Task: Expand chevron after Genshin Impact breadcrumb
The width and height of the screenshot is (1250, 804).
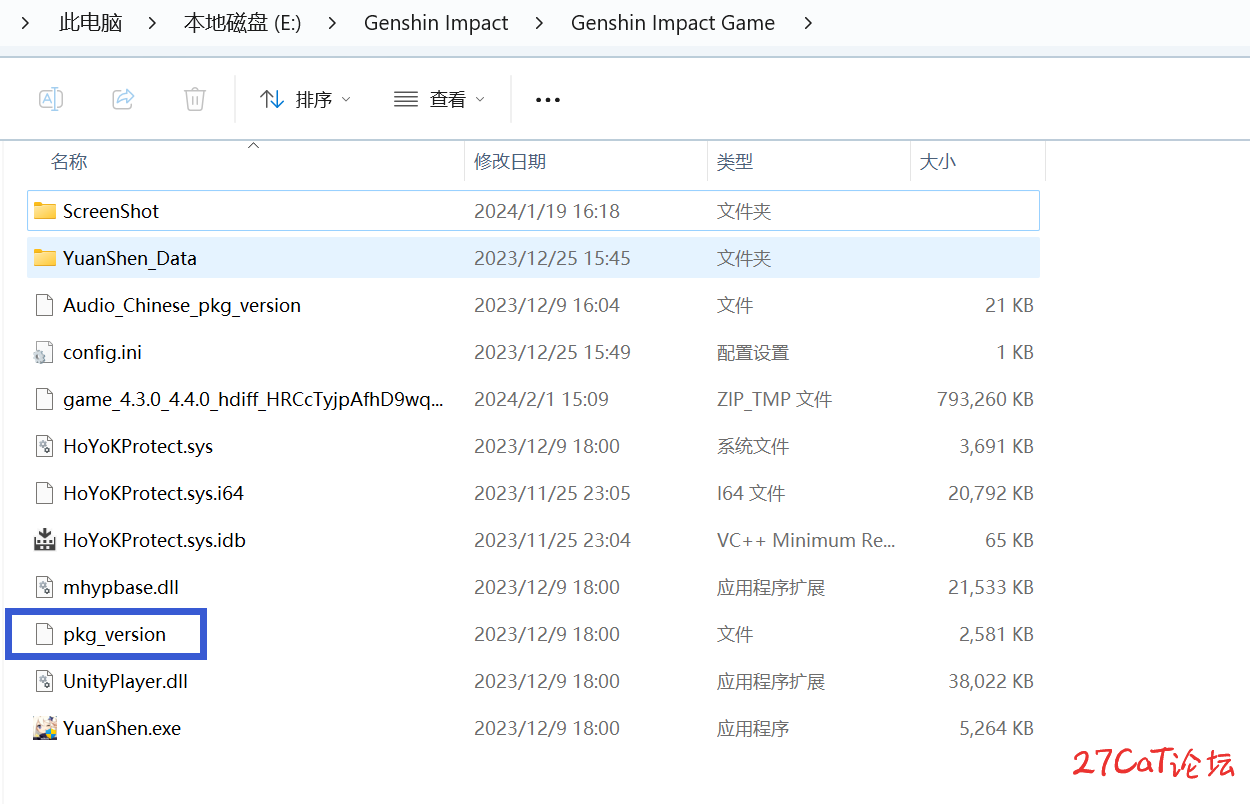Action: [x=539, y=22]
